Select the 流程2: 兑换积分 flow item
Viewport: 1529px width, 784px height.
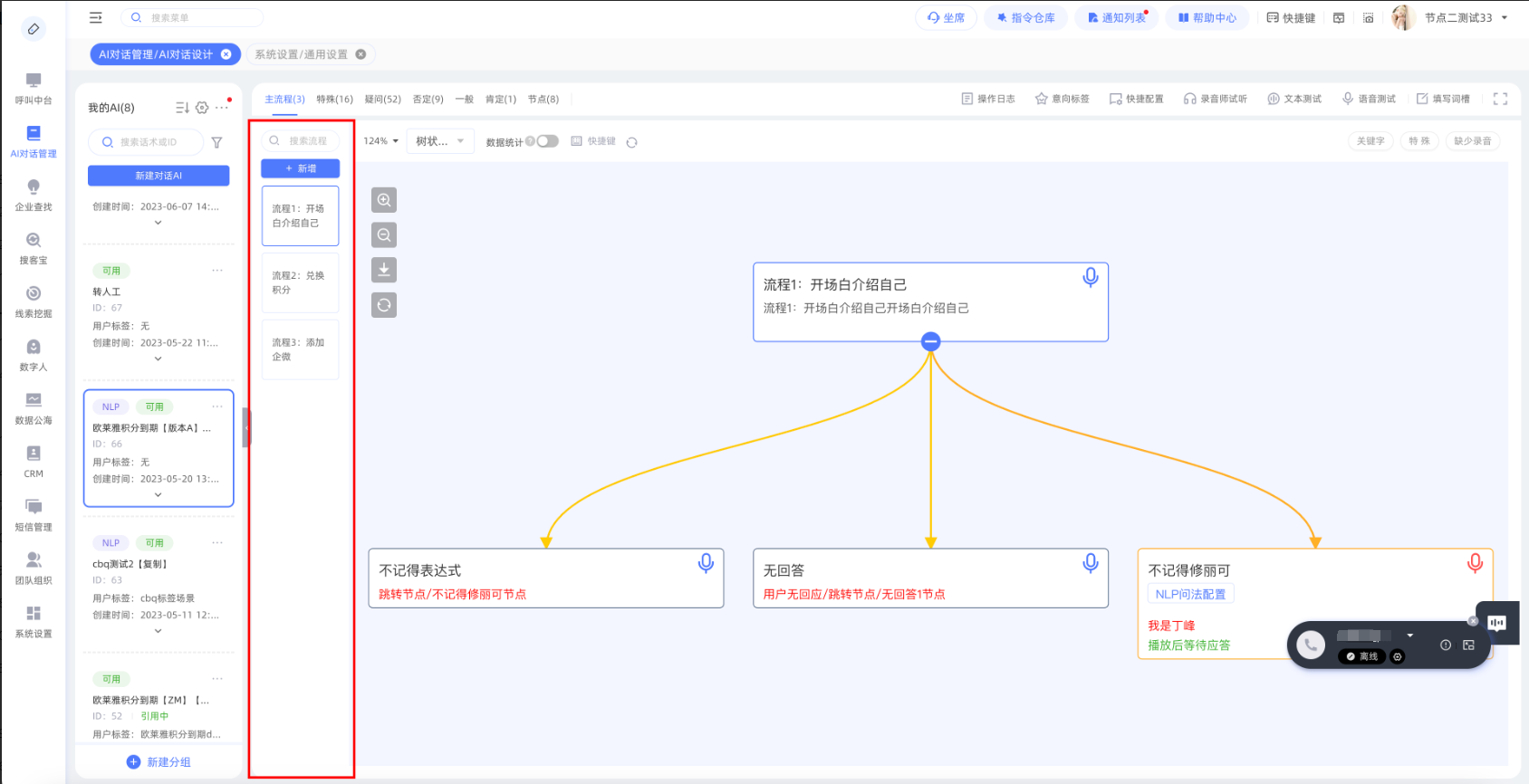(300, 282)
